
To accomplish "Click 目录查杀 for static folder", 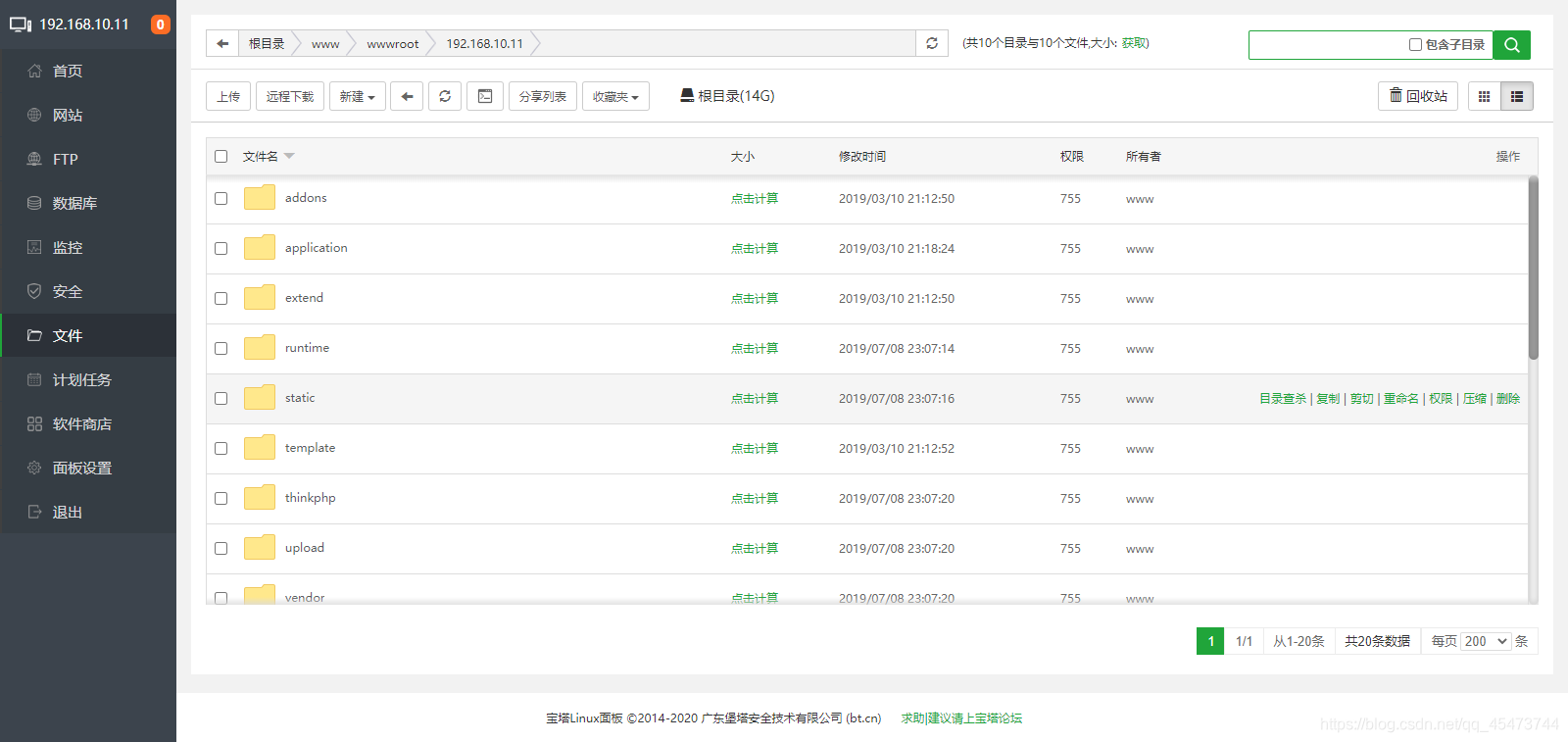I will pos(1283,398).
